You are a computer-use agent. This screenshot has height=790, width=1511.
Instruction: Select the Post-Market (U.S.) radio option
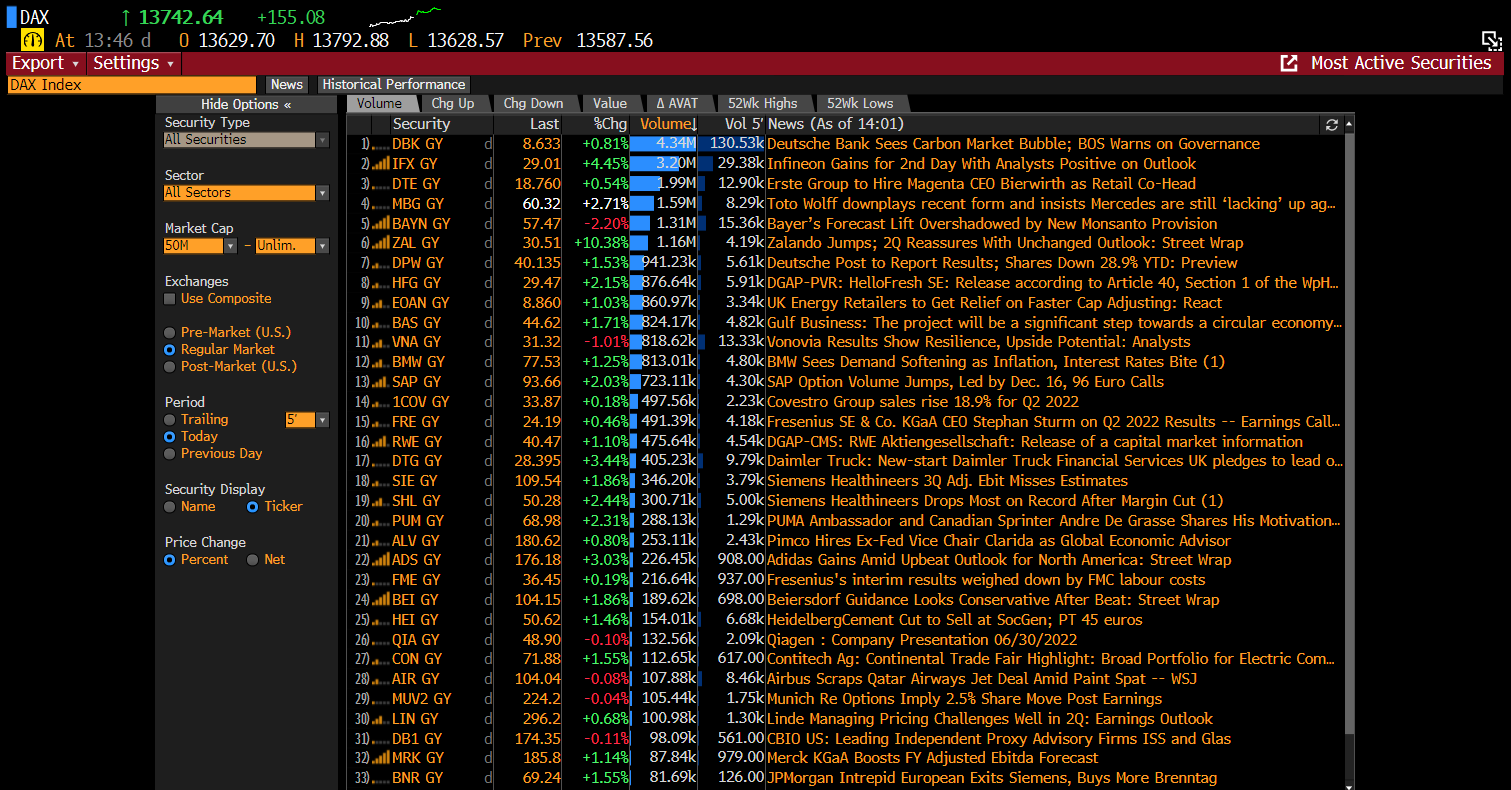tap(170, 367)
